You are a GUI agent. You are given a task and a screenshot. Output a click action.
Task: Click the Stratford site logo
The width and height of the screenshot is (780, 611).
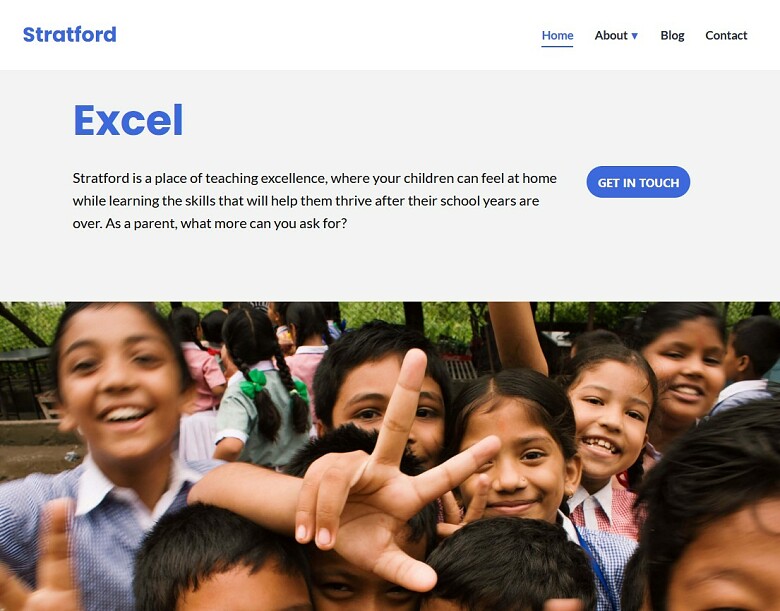pyautogui.click(x=70, y=34)
